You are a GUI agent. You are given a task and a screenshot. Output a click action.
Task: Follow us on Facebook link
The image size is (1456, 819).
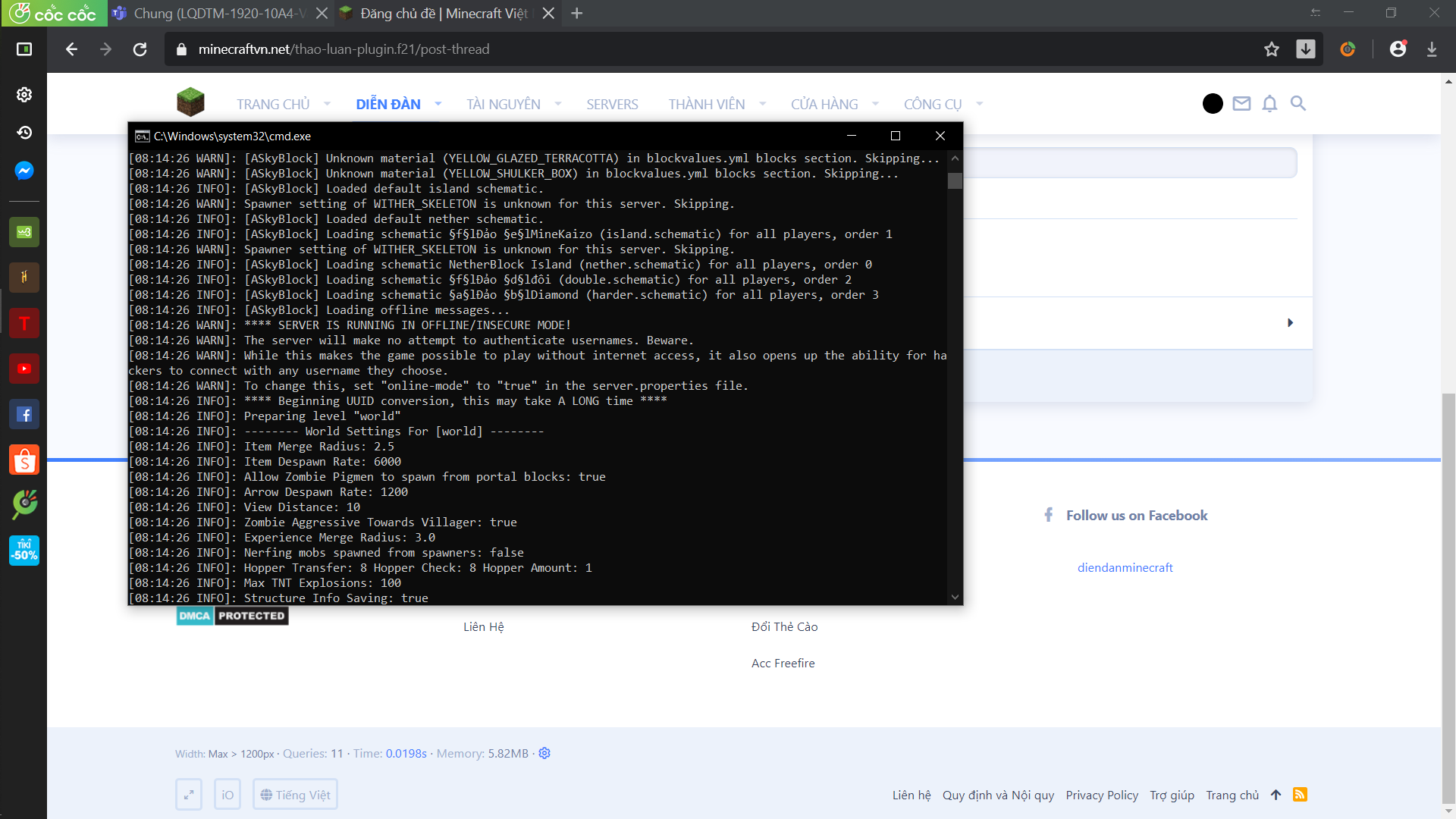click(1136, 515)
